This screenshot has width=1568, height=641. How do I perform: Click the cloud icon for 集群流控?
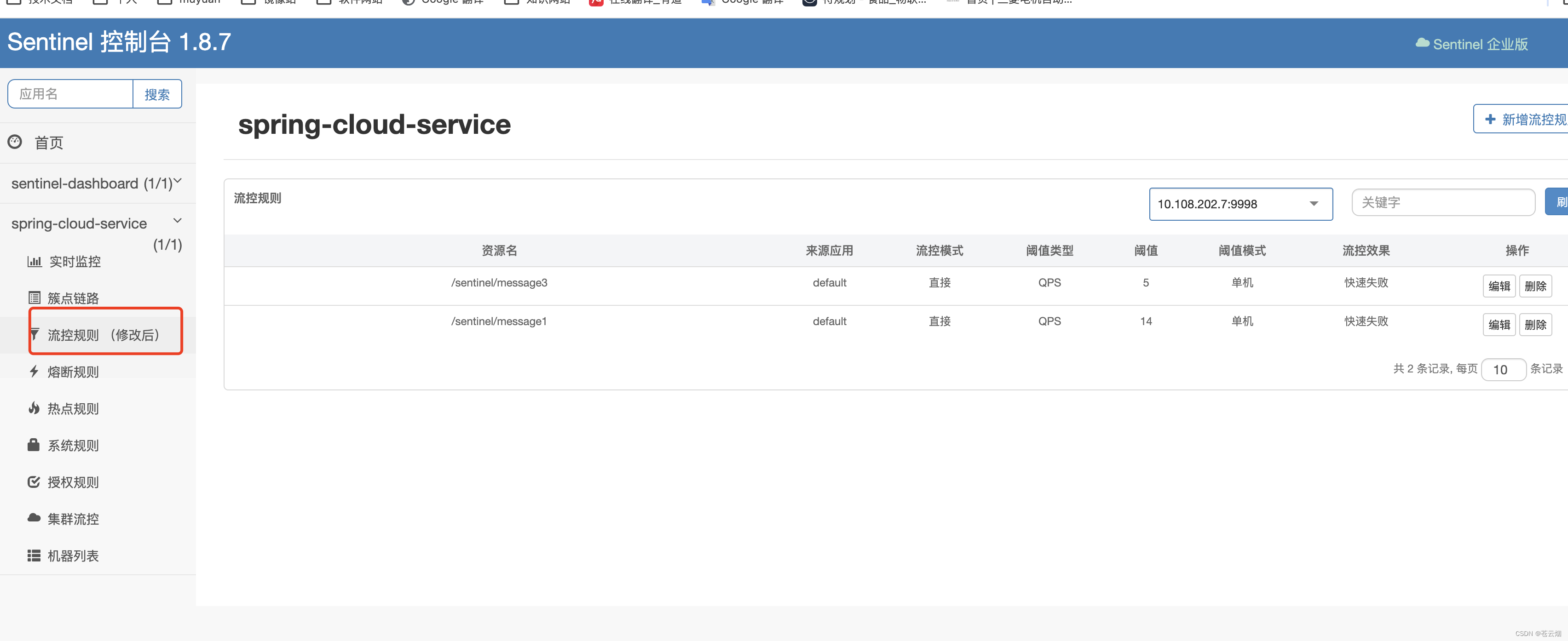[x=34, y=518]
